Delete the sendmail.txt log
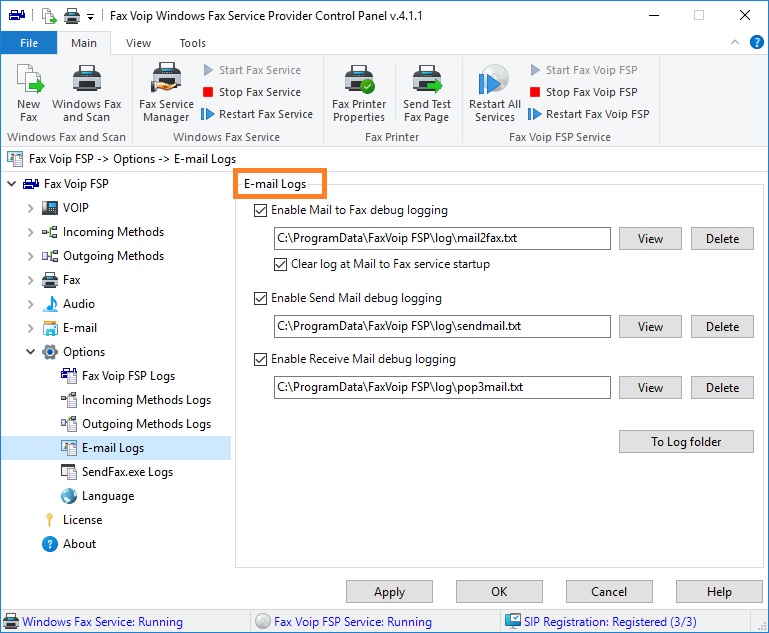Viewport: 769px width, 633px height. click(722, 327)
